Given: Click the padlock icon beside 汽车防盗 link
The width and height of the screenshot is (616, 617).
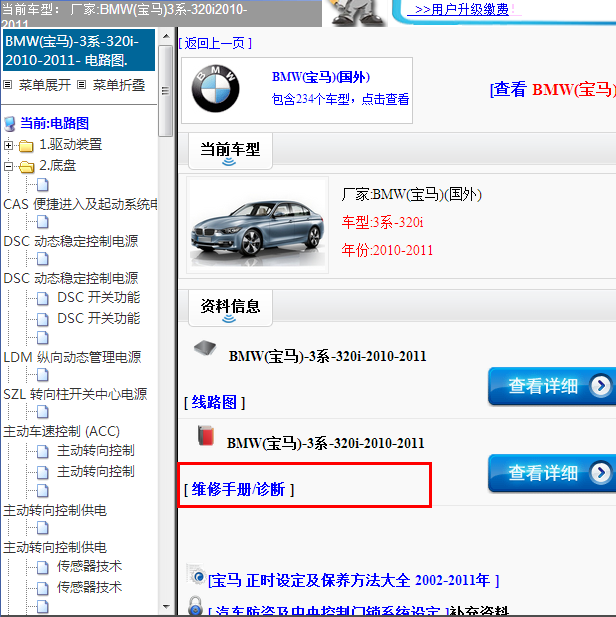Looking at the screenshot, I should [195, 605].
